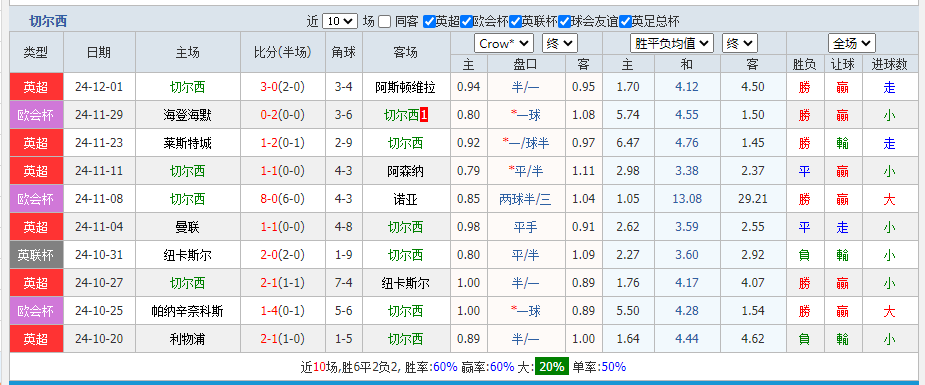This screenshot has width=925, height=385.
Task: Click the corner count 7-4
Action: click(343, 283)
